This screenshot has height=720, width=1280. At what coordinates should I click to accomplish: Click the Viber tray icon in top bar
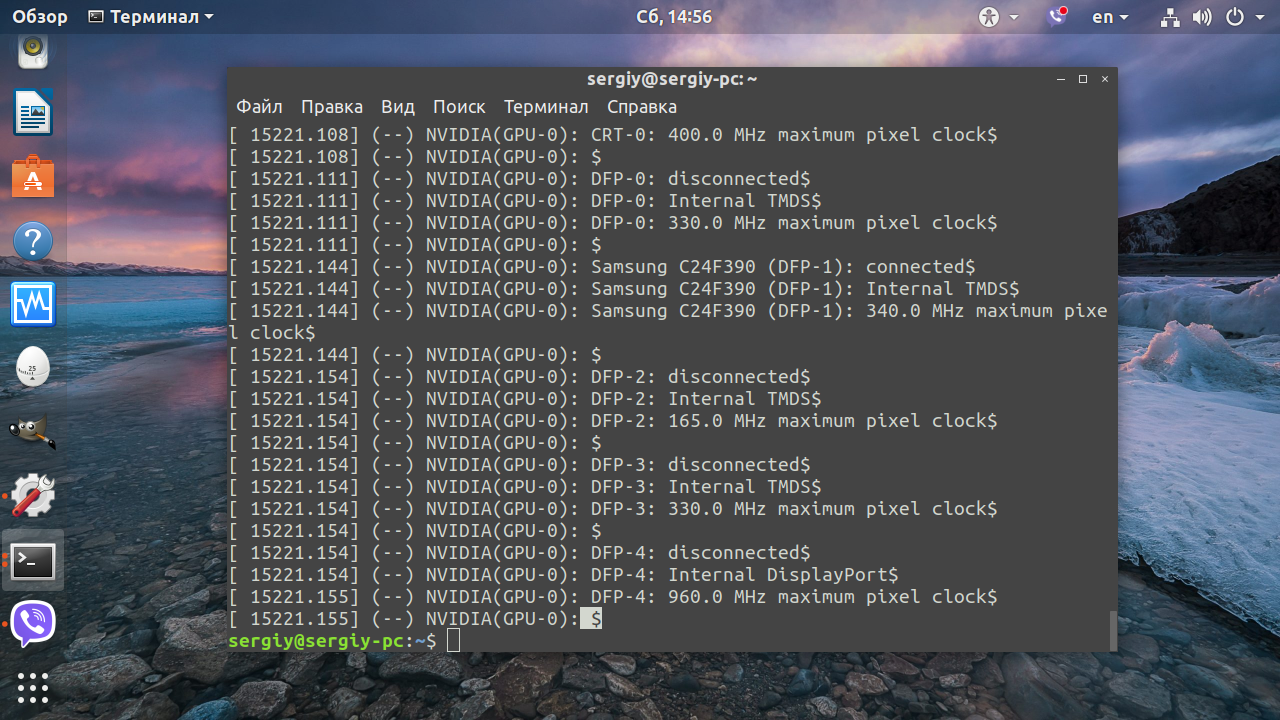pyautogui.click(x=1058, y=16)
